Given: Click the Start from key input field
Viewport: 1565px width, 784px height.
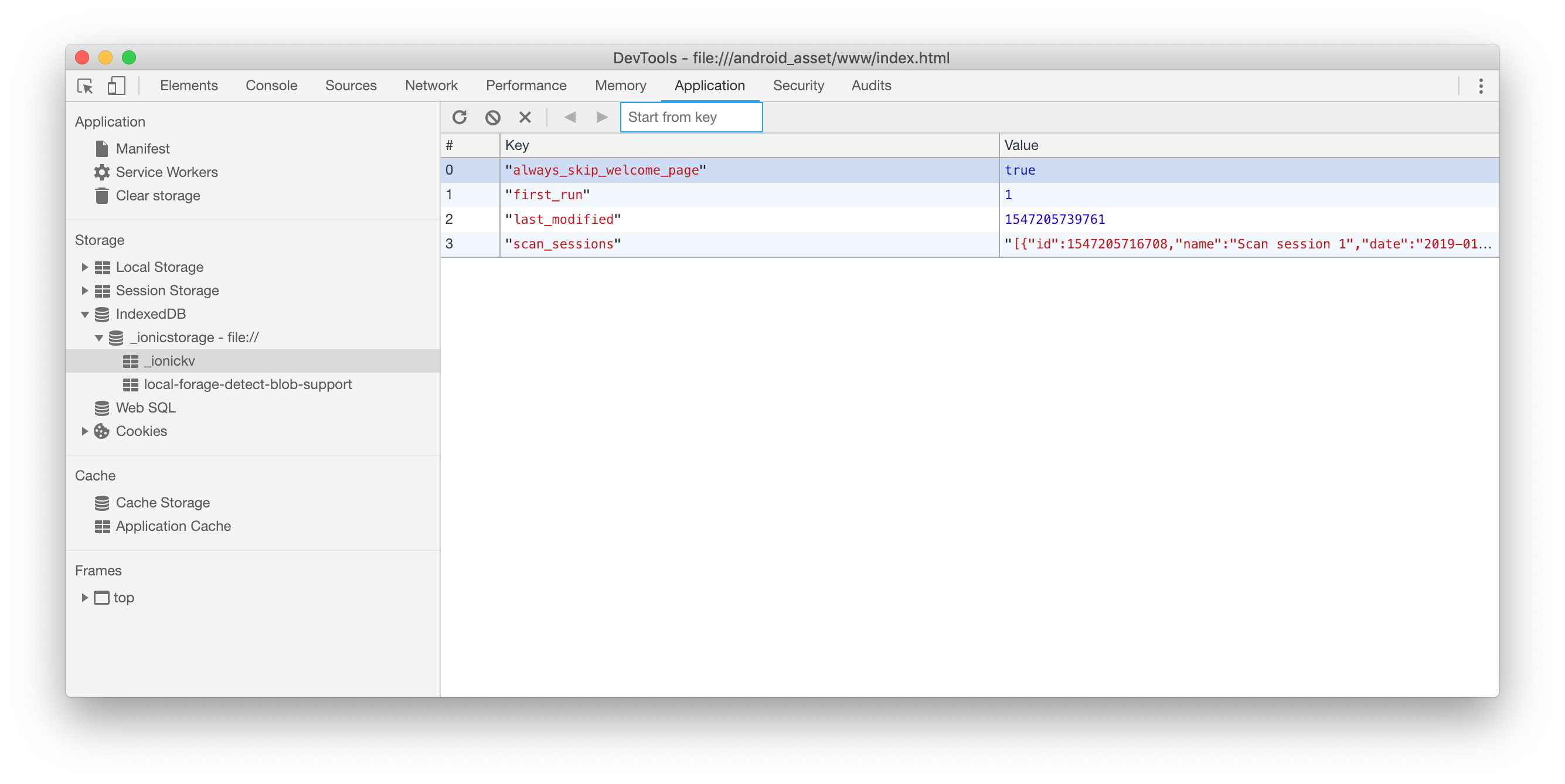Looking at the screenshot, I should 690,117.
